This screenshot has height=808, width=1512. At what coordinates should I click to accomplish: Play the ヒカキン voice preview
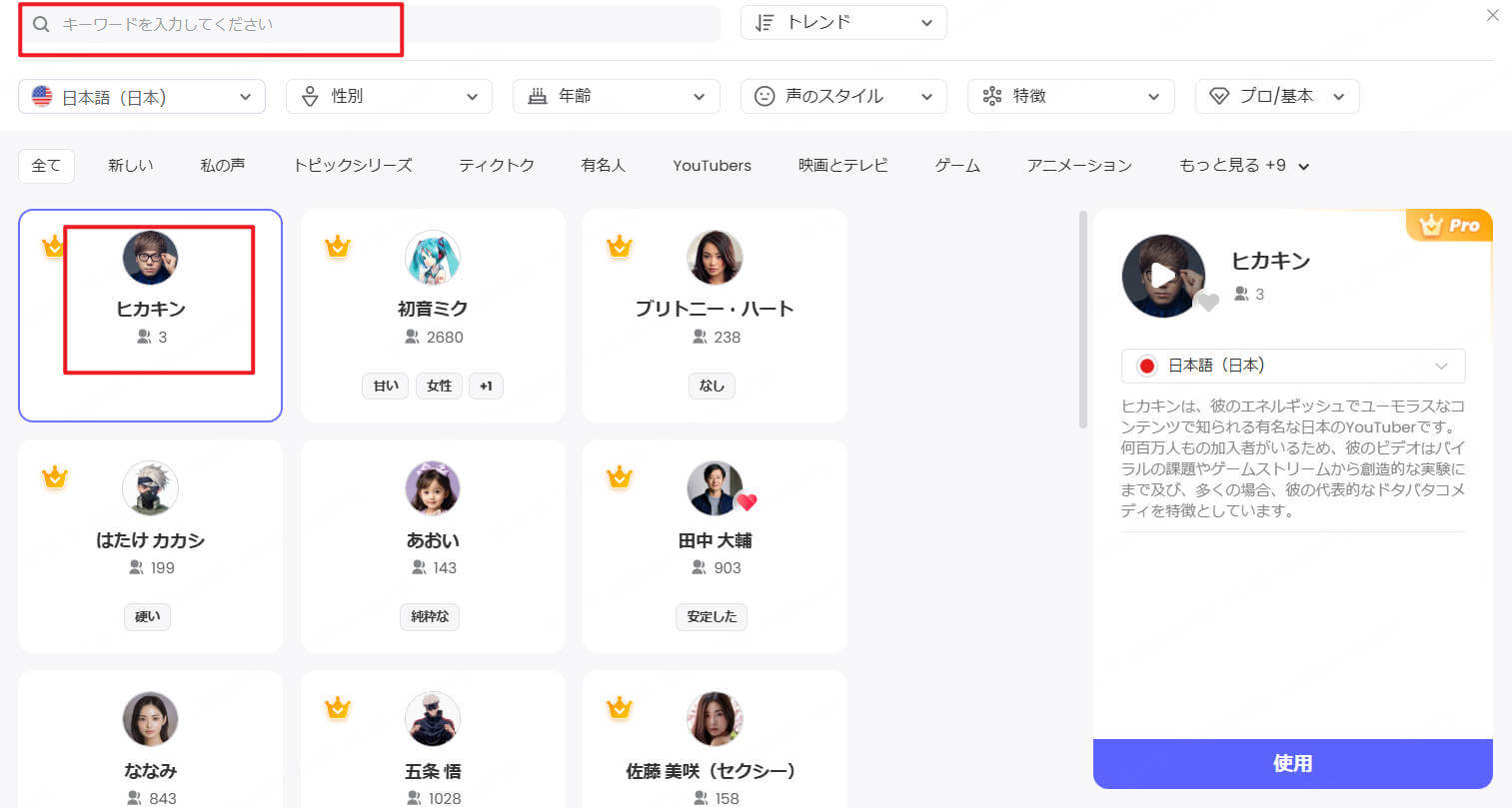[x=1162, y=276]
